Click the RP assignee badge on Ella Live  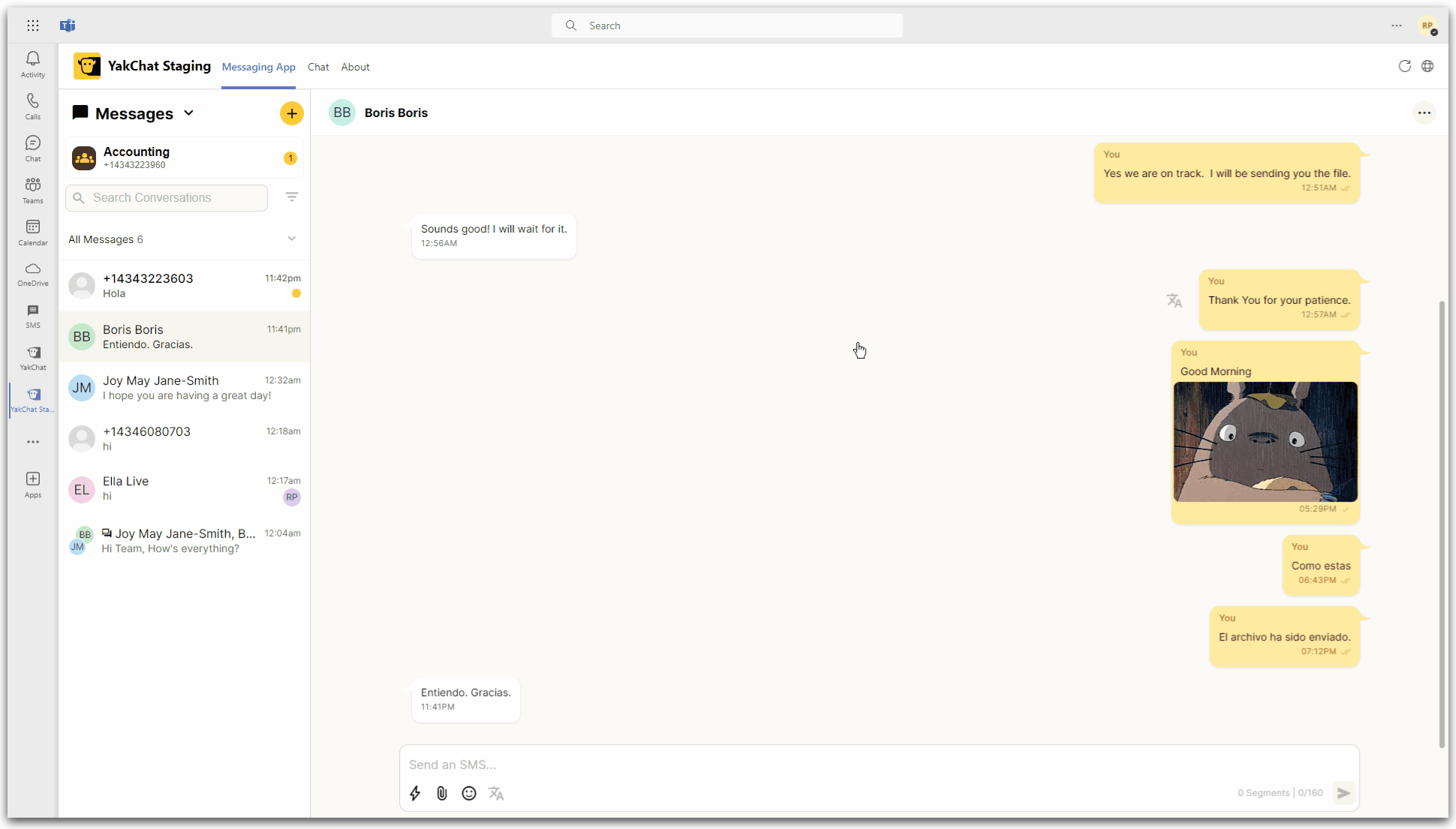pos(292,497)
